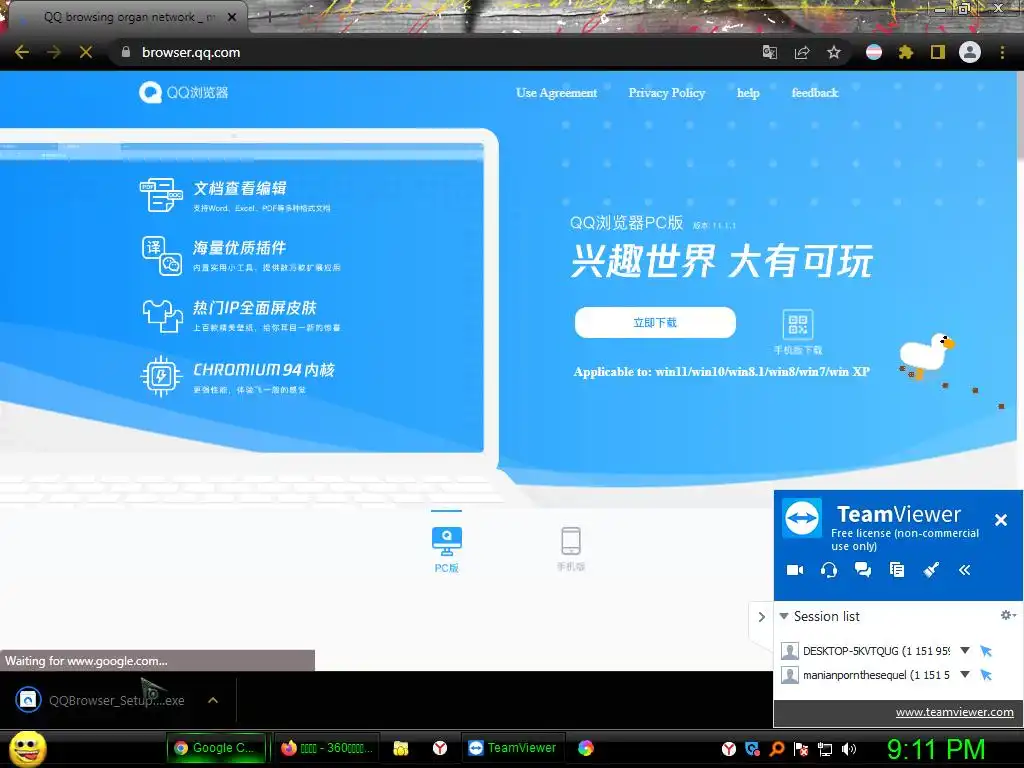Open the help link
Viewport: 1024px width, 768px height.
click(x=748, y=93)
